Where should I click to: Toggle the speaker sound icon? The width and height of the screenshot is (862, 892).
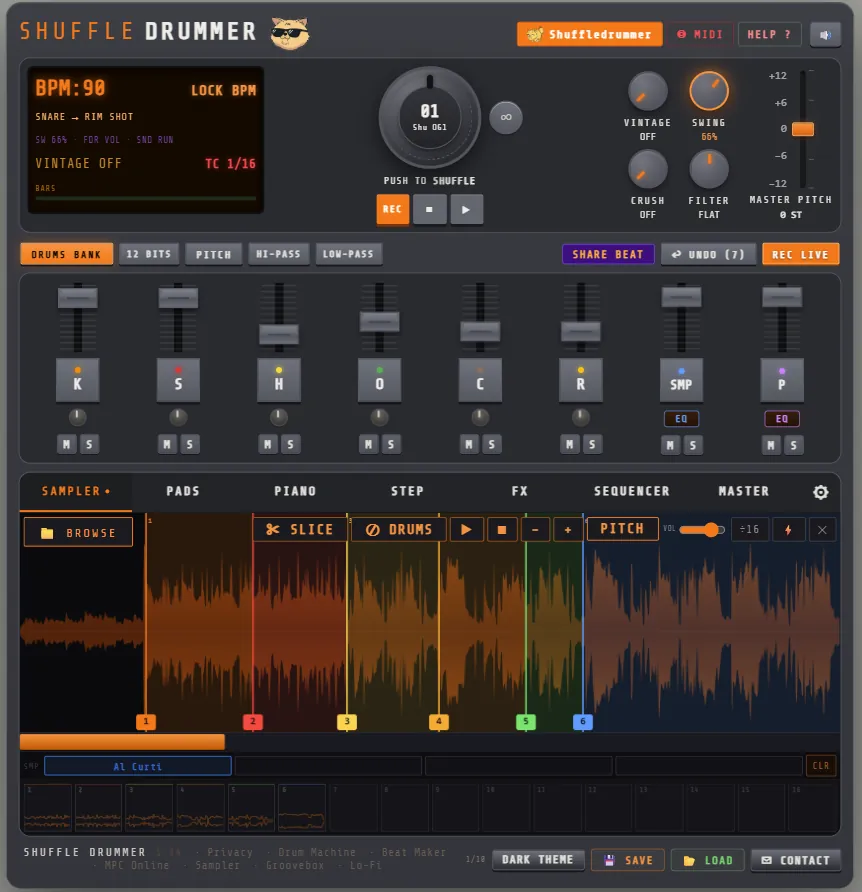coord(825,35)
